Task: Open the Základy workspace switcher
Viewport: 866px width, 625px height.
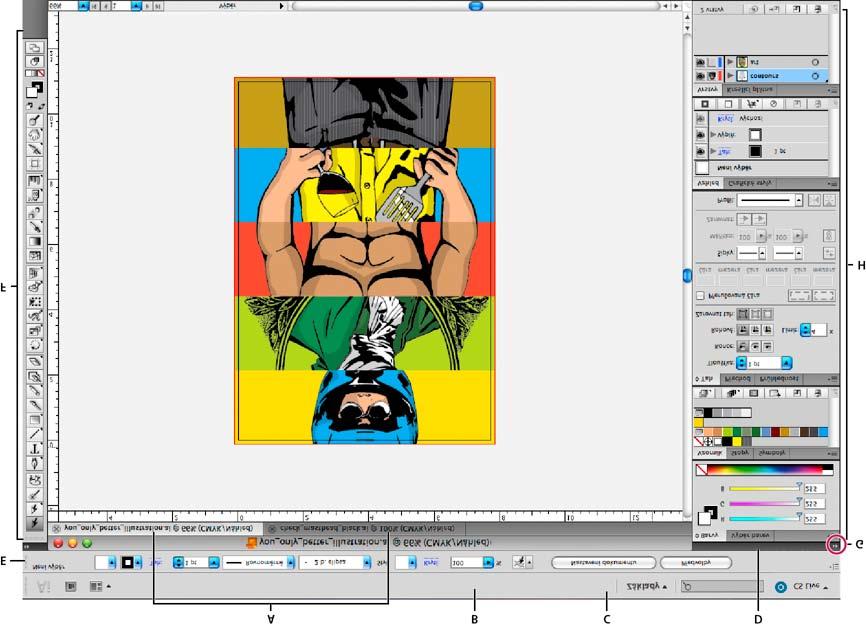Action: click(647, 586)
